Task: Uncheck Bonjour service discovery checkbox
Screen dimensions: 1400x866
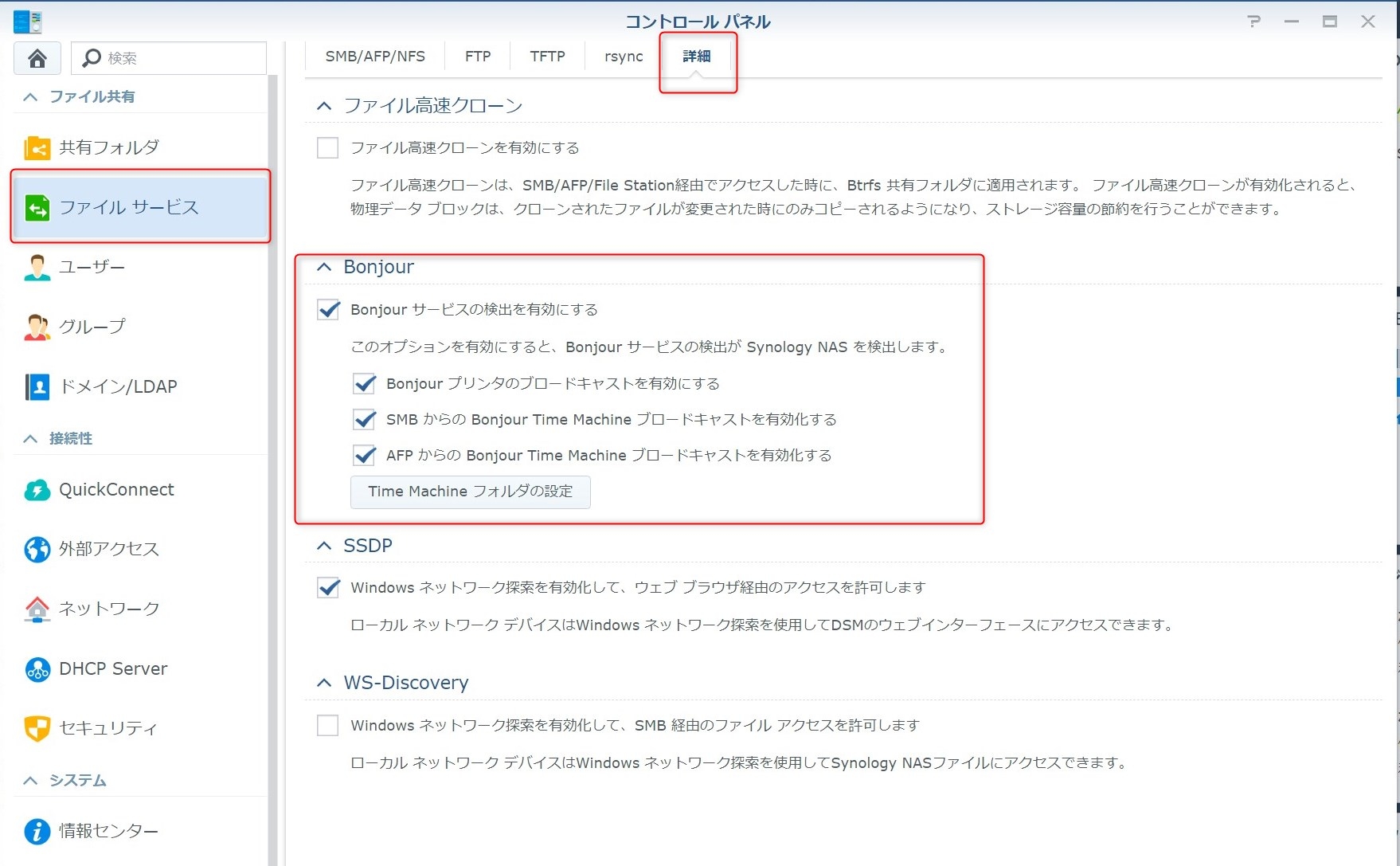Action: click(328, 310)
